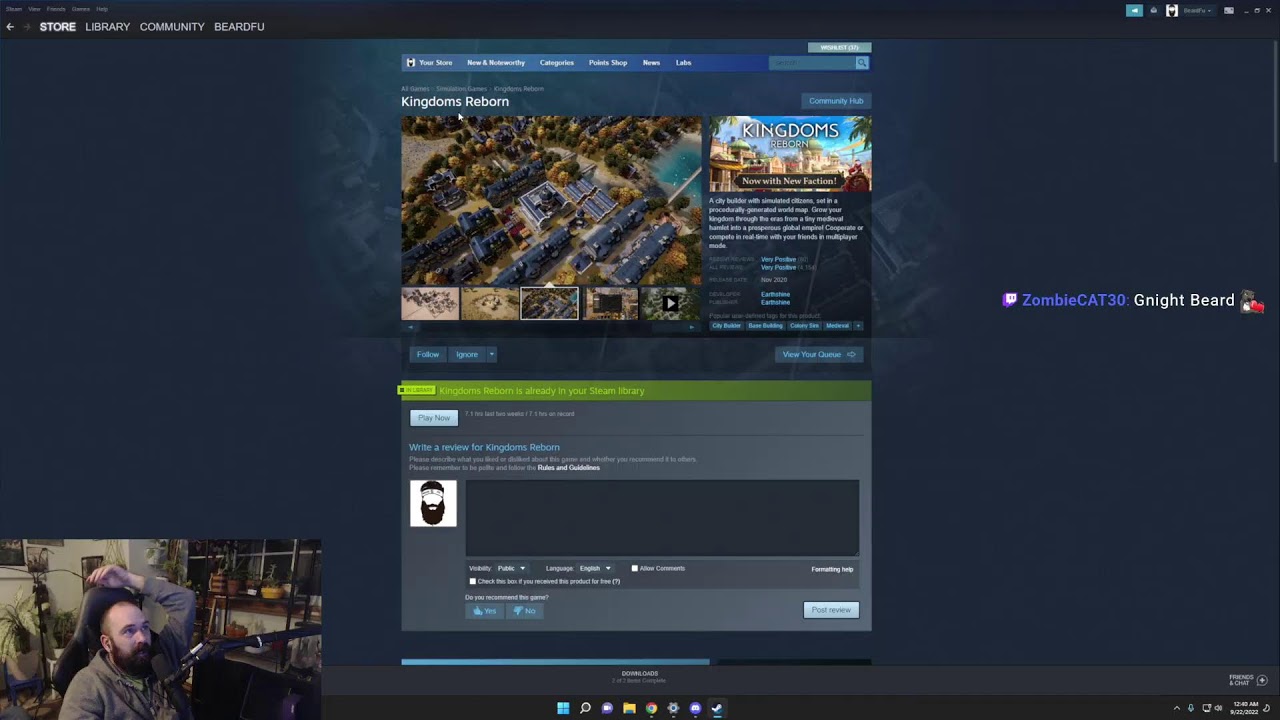Click the BeardFu profile avatar in the title bar
The height and width of the screenshot is (720, 1280).
[1172, 10]
